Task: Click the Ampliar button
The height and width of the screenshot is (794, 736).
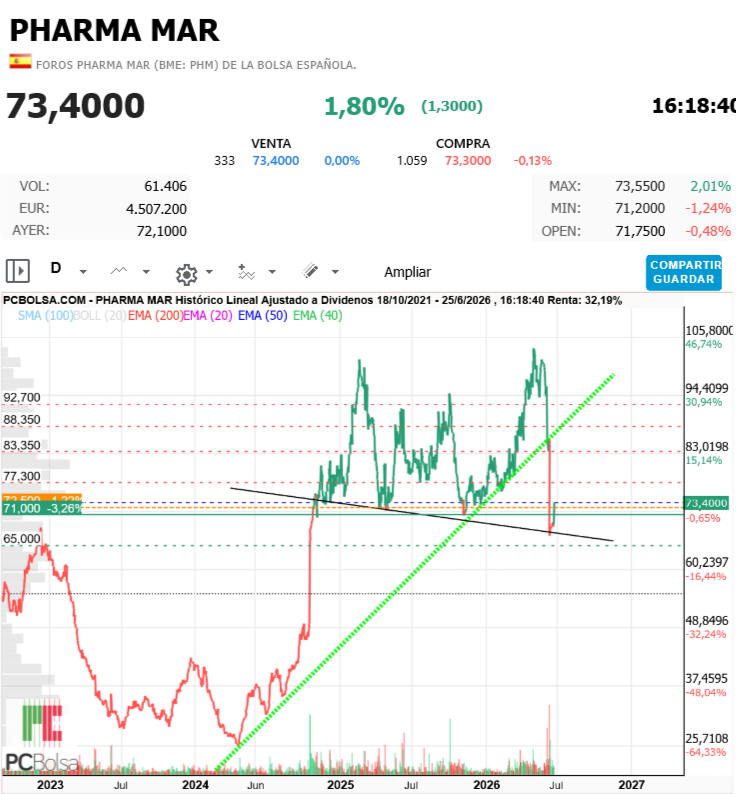Action: (x=407, y=272)
